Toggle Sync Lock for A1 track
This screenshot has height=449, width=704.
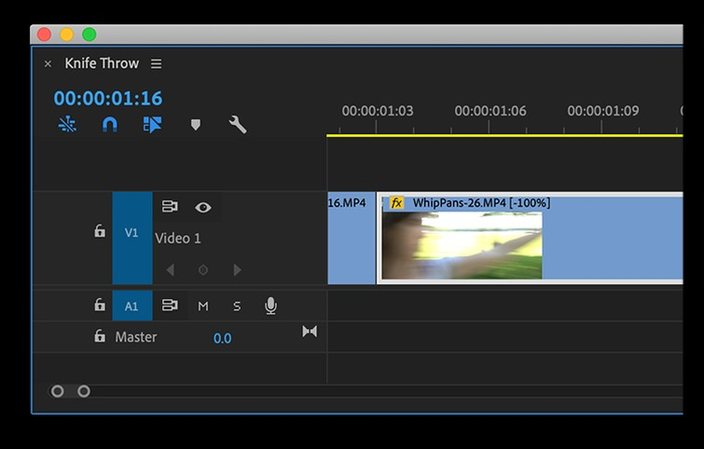[x=170, y=305]
